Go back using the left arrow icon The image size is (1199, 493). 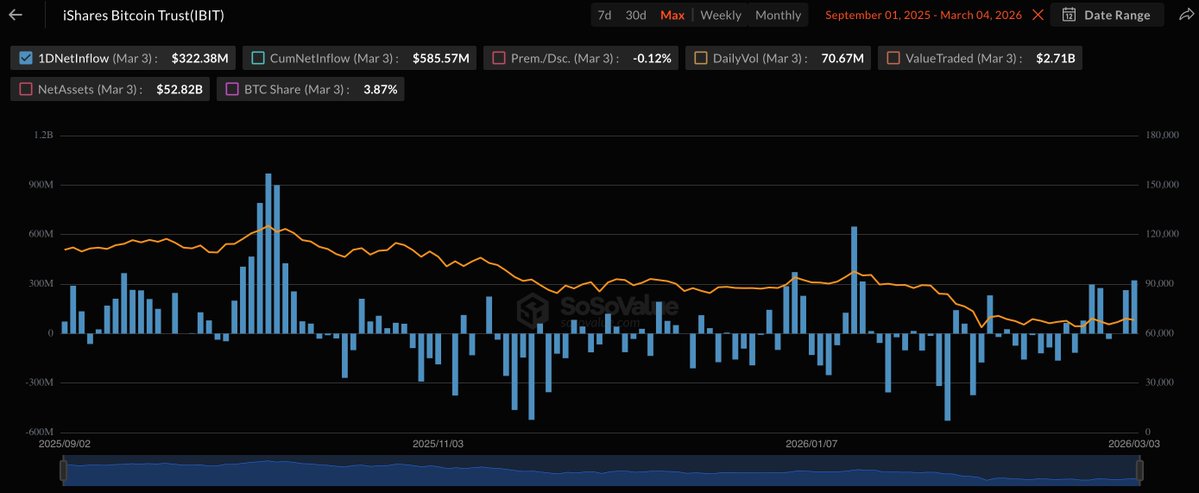15,15
